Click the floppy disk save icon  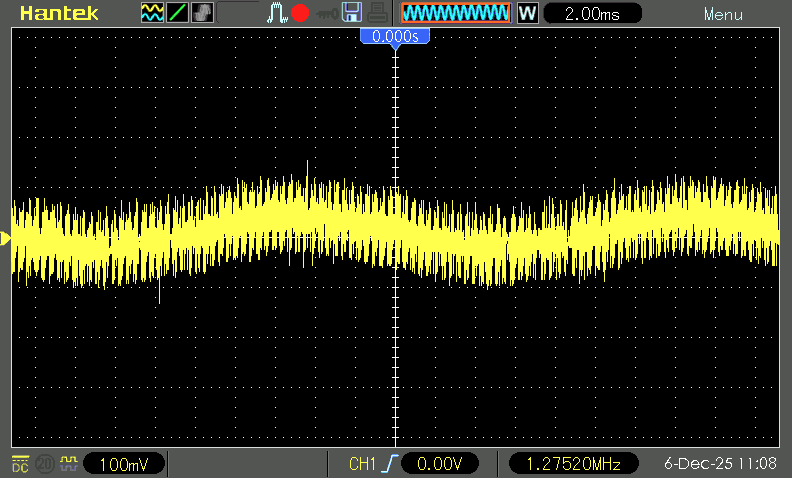coord(351,13)
